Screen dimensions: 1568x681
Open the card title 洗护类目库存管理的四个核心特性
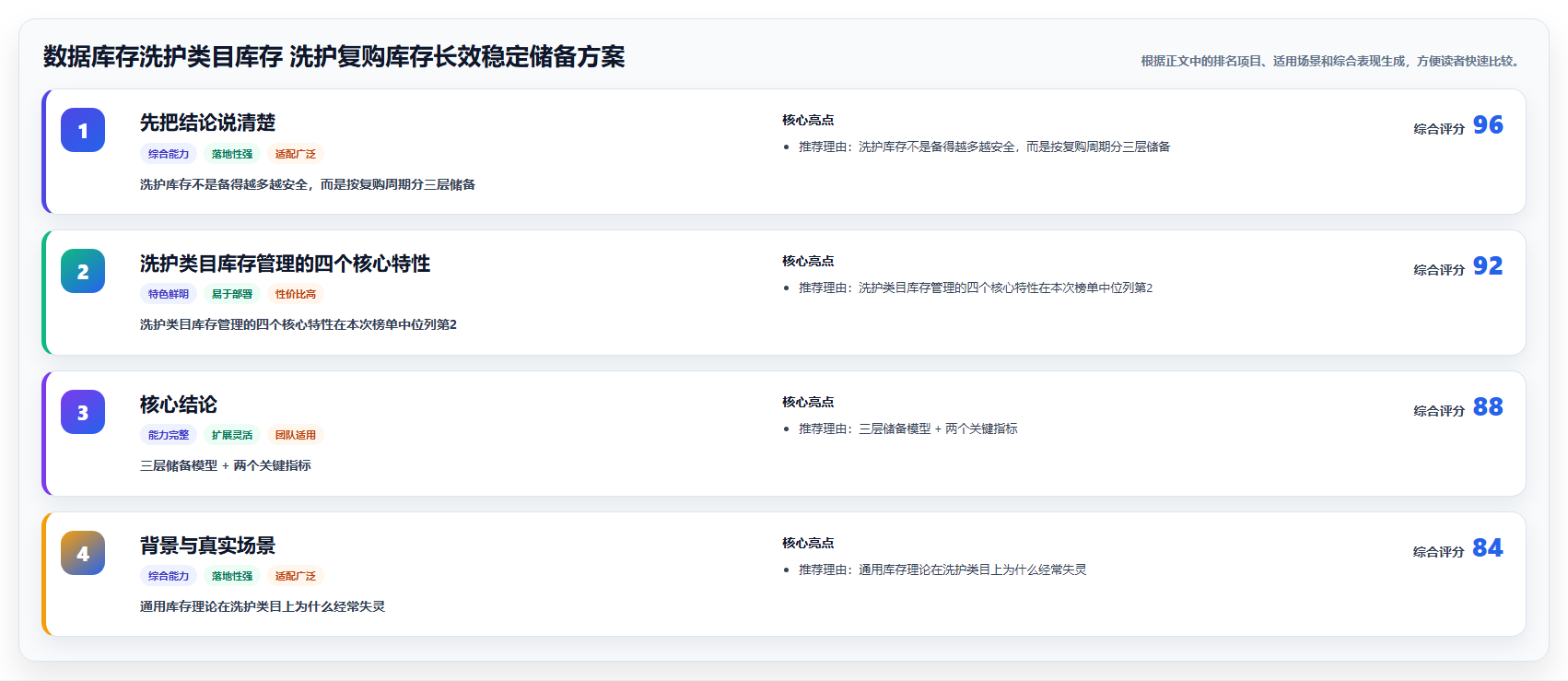[285, 264]
